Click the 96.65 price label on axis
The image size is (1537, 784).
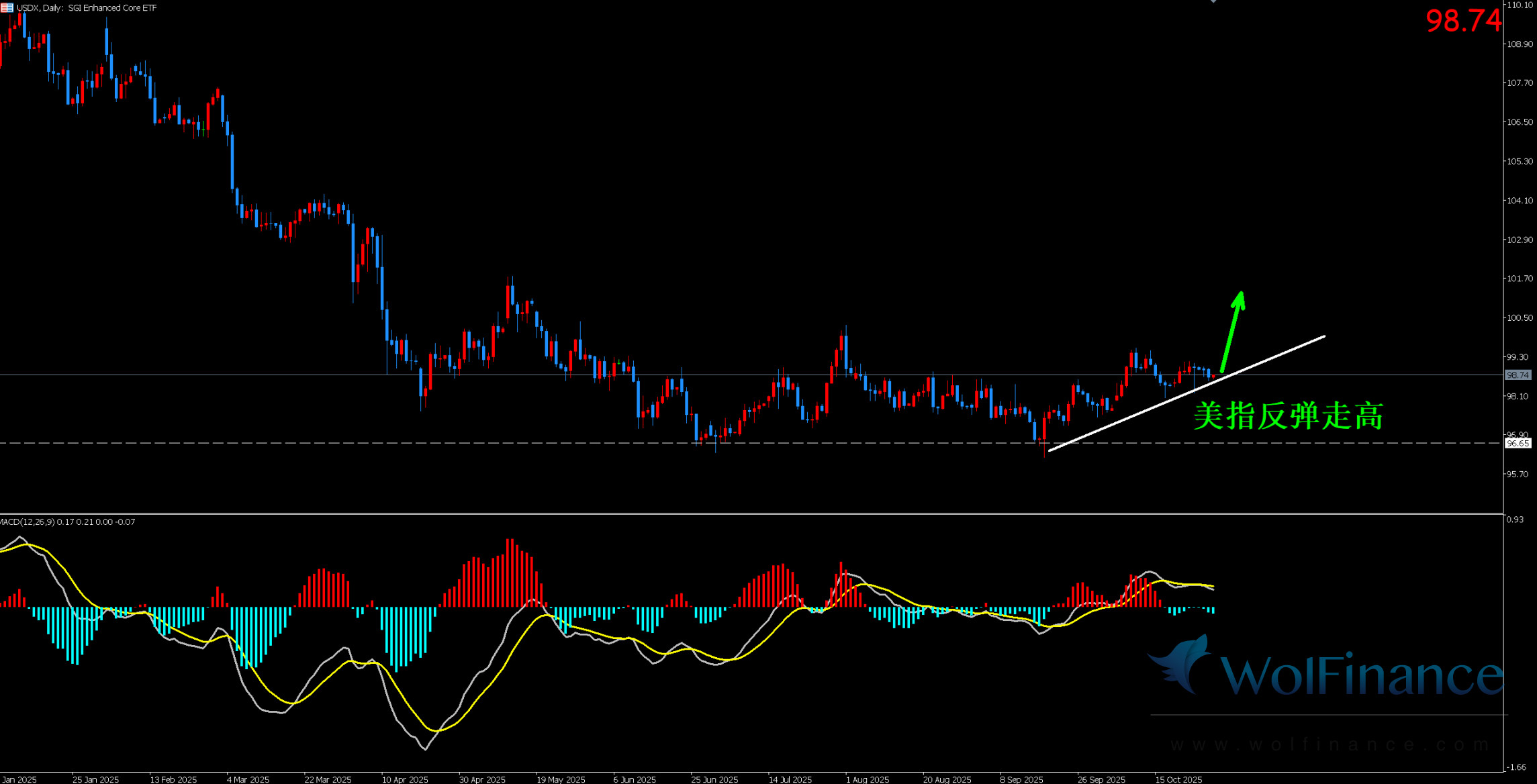tap(1518, 444)
